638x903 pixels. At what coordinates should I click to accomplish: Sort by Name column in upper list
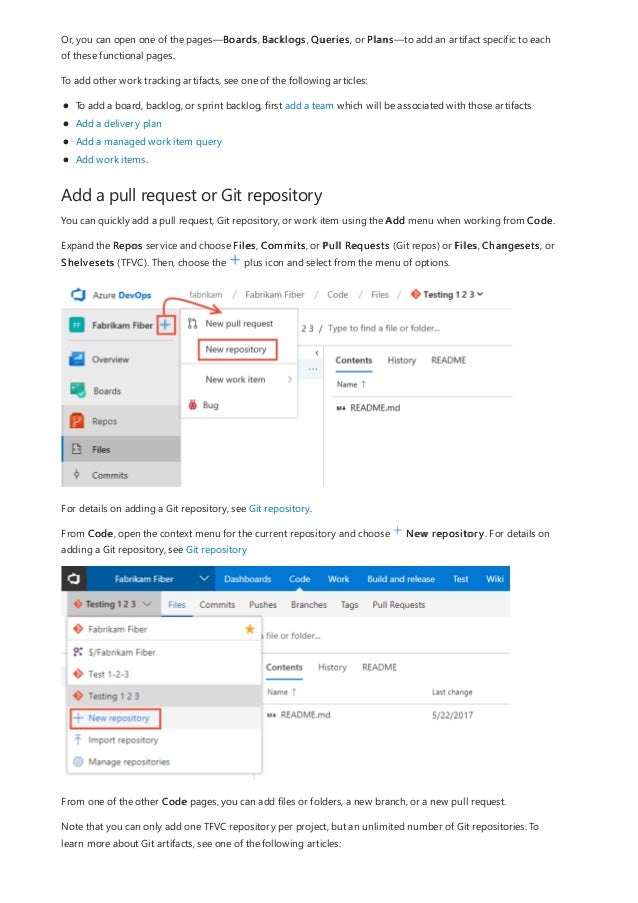pyautogui.click(x=351, y=384)
